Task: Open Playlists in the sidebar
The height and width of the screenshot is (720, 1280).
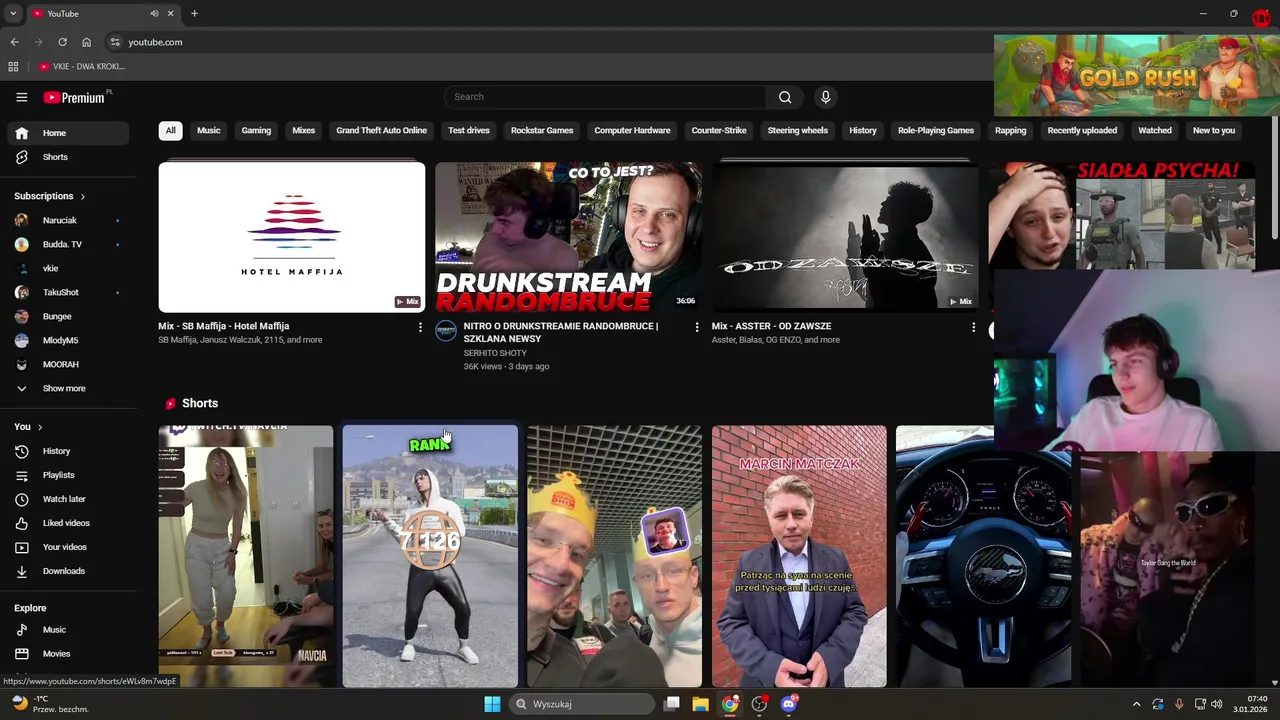Action: [x=68, y=475]
